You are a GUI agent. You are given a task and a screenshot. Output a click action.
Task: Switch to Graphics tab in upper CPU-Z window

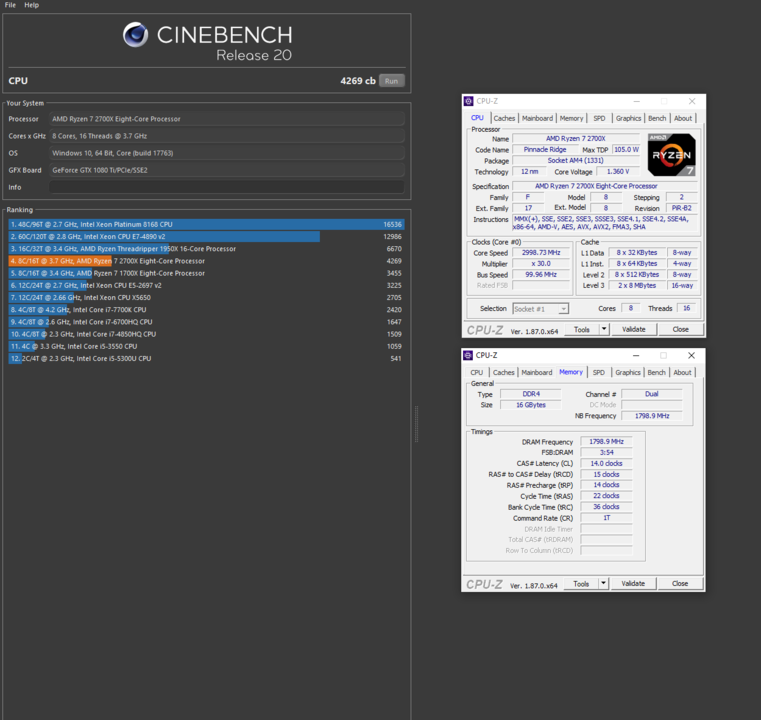628,118
